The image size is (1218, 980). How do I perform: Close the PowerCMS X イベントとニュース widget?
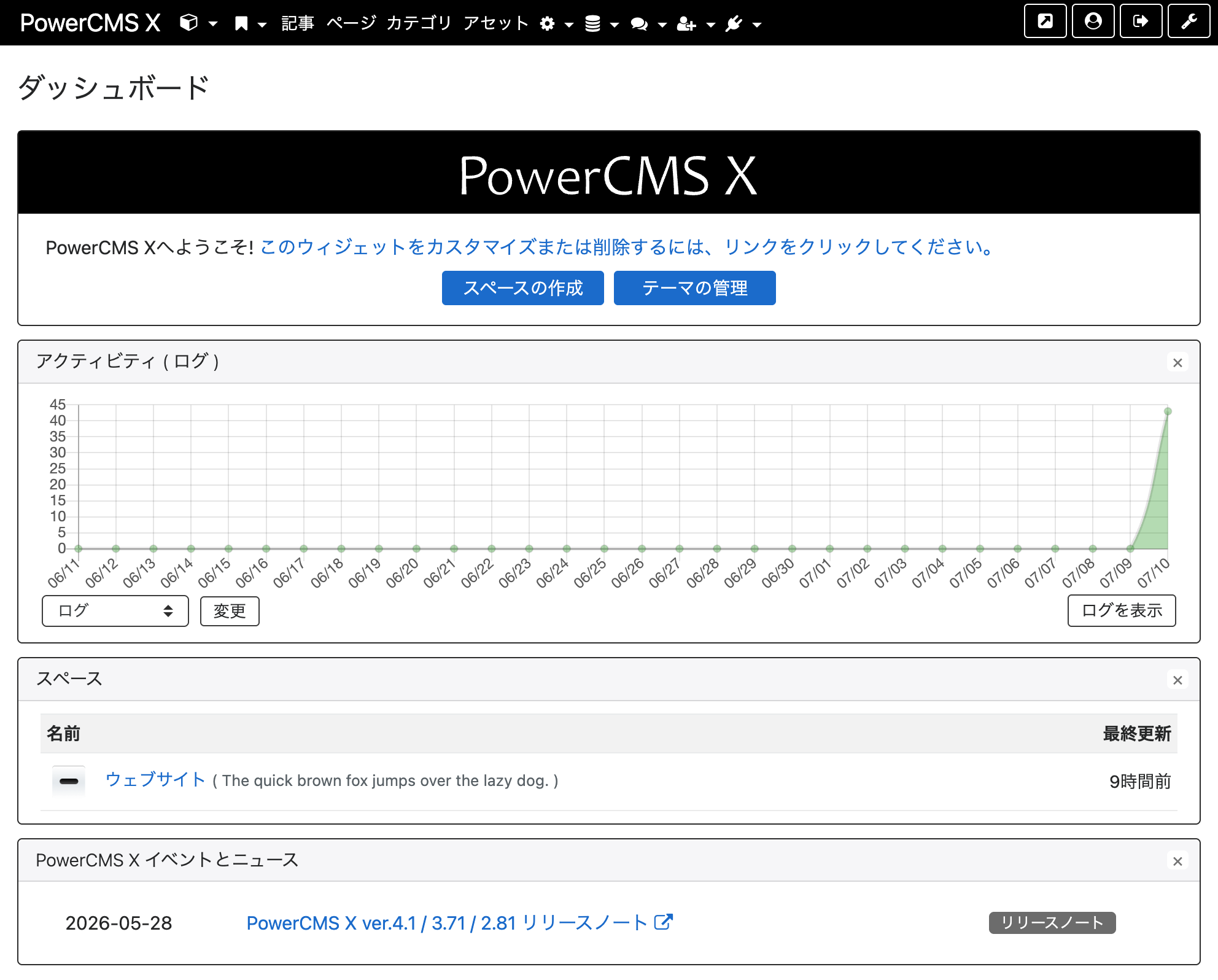(x=1177, y=861)
